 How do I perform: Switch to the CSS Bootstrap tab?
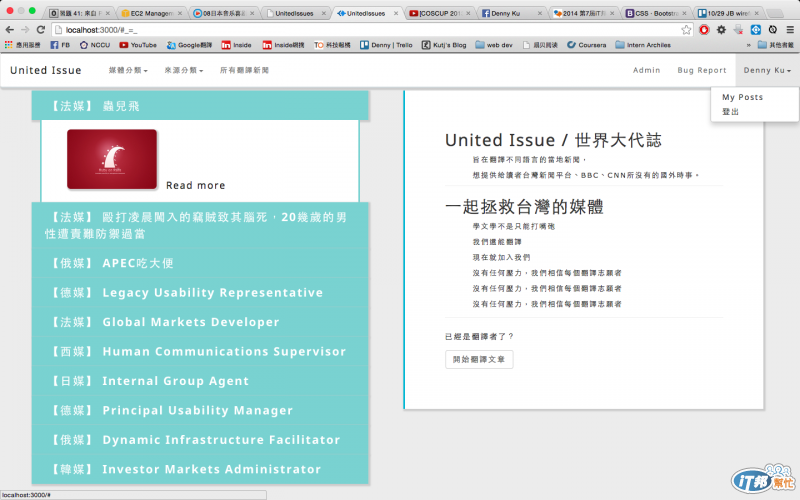[x=657, y=13]
